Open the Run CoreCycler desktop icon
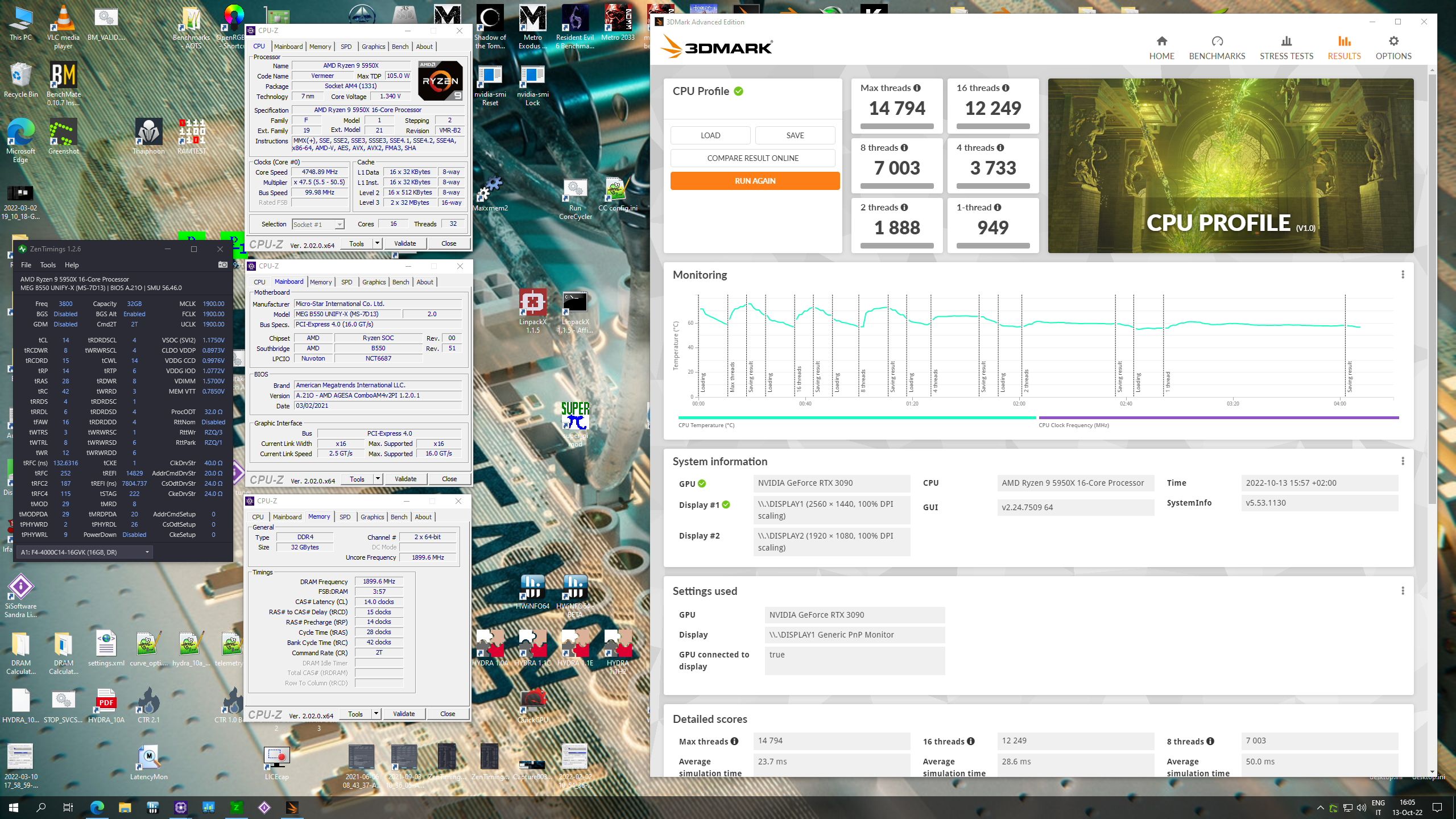Screen dimensions: 1456x819 pos(575,199)
